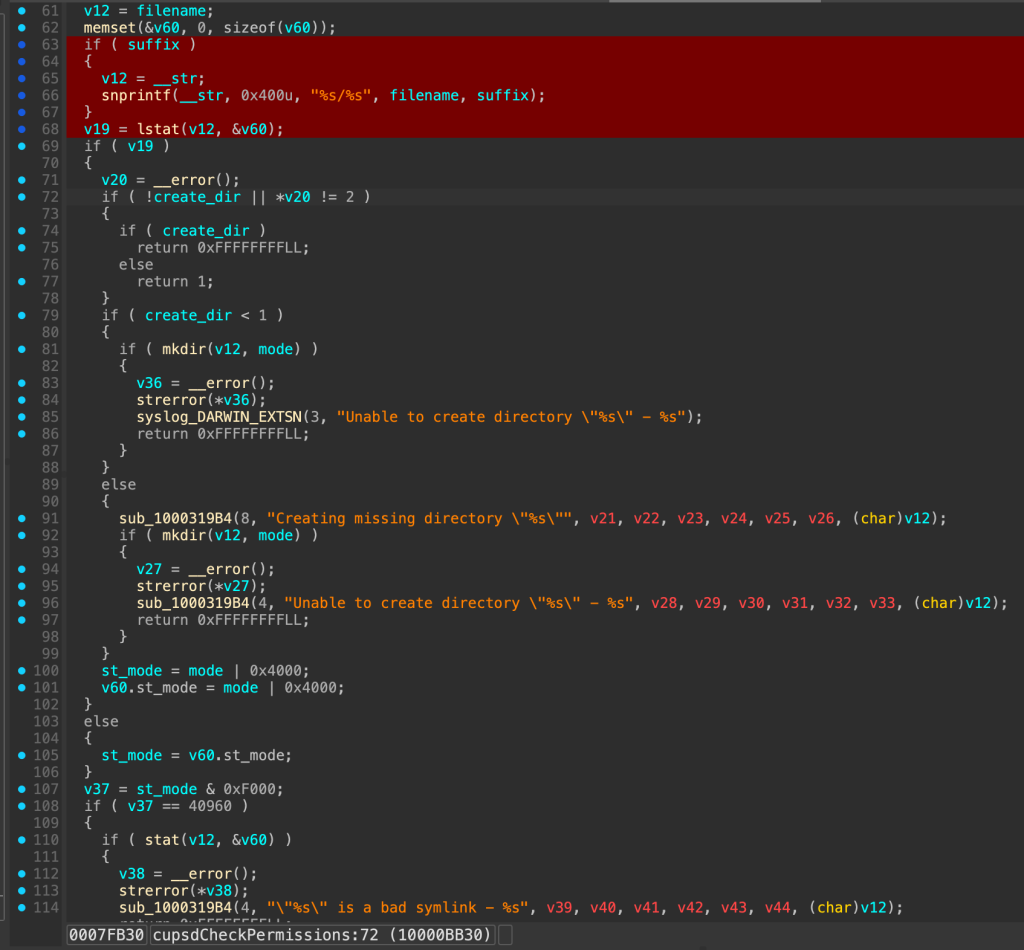The width and height of the screenshot is (1024, 950).
Task: Select v38 variable on line 112
Action: click(x=131, y=874)
